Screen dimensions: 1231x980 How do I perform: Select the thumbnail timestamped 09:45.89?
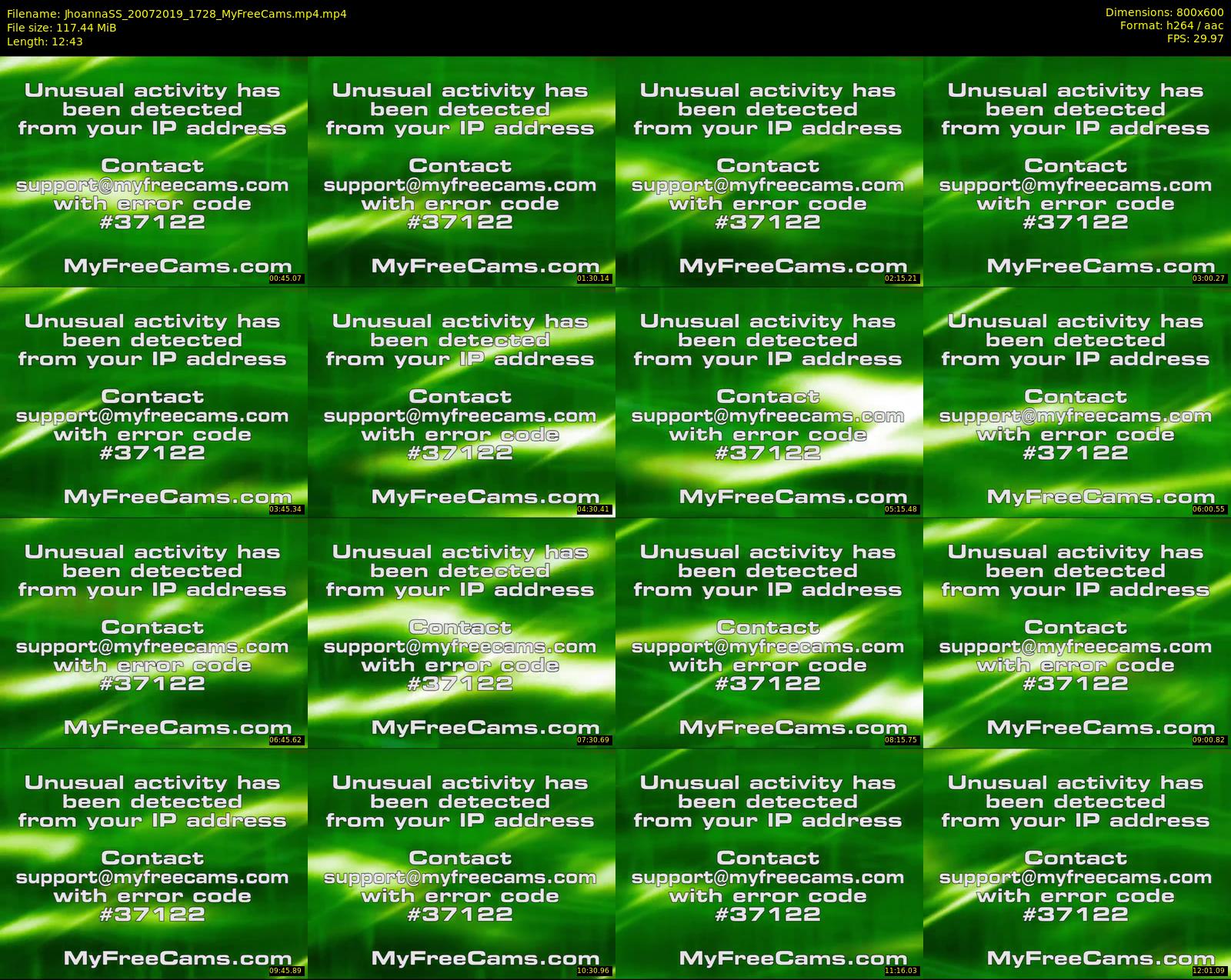154,863
